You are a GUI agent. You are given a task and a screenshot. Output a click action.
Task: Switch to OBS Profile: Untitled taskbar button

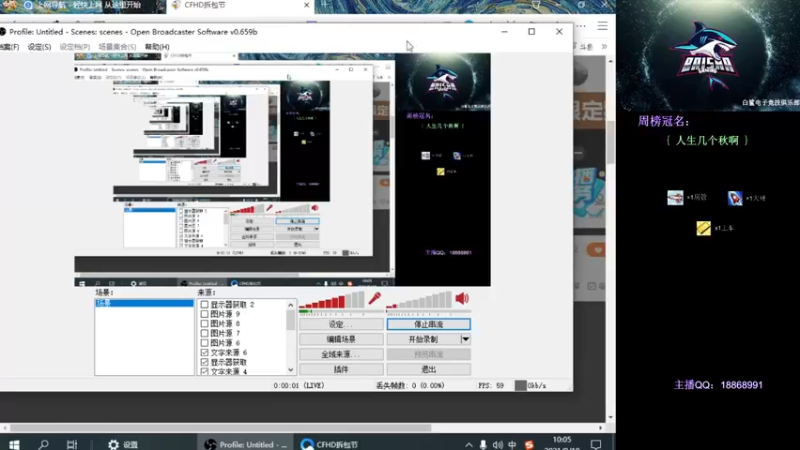(x=245, y=444)
